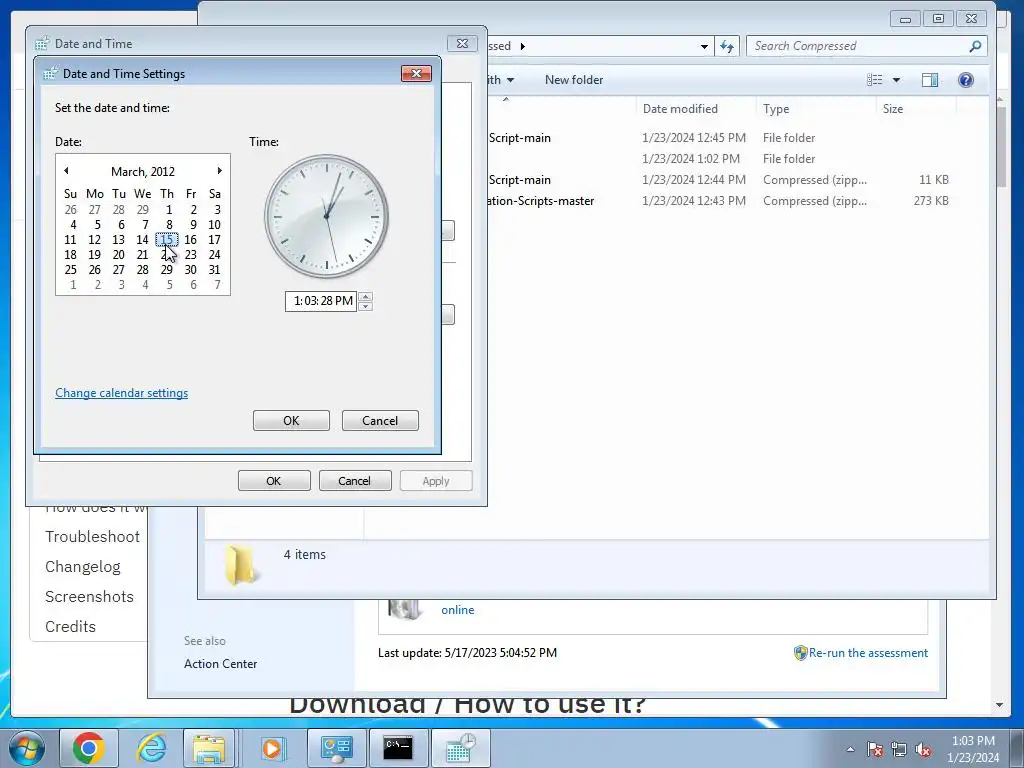This screenshot has height=768, width=1024.
Task: Switch to Windows Explorer on taskbar
Action: pos(208,748)
